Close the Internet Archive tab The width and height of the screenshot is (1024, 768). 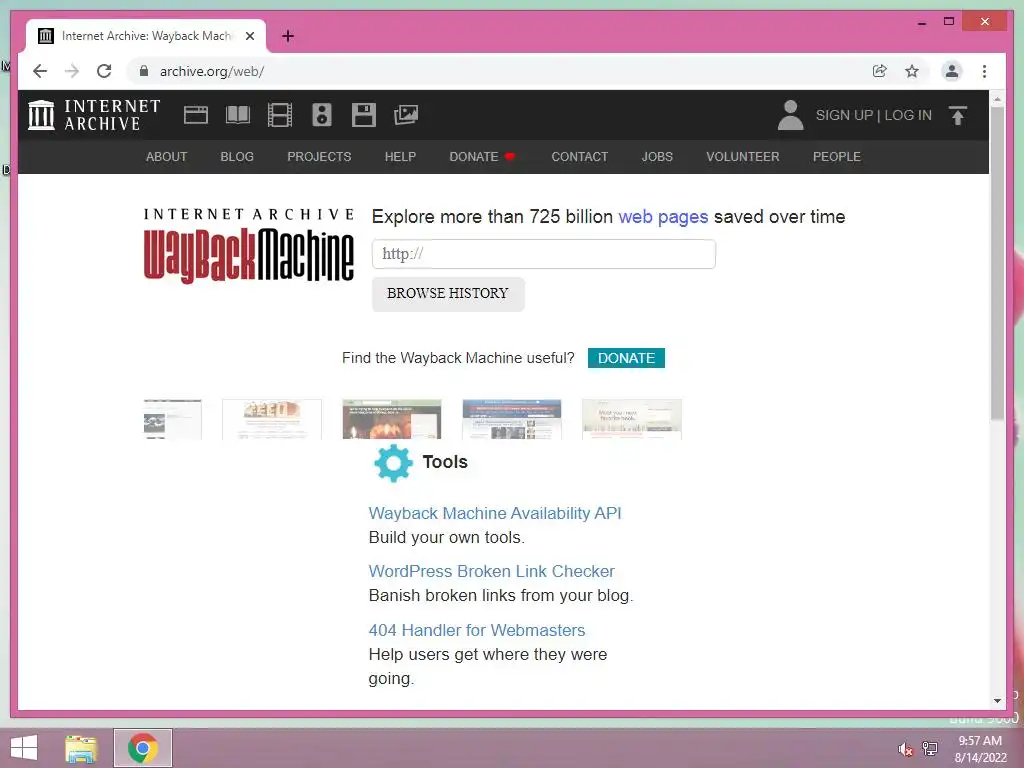point(250,36)
